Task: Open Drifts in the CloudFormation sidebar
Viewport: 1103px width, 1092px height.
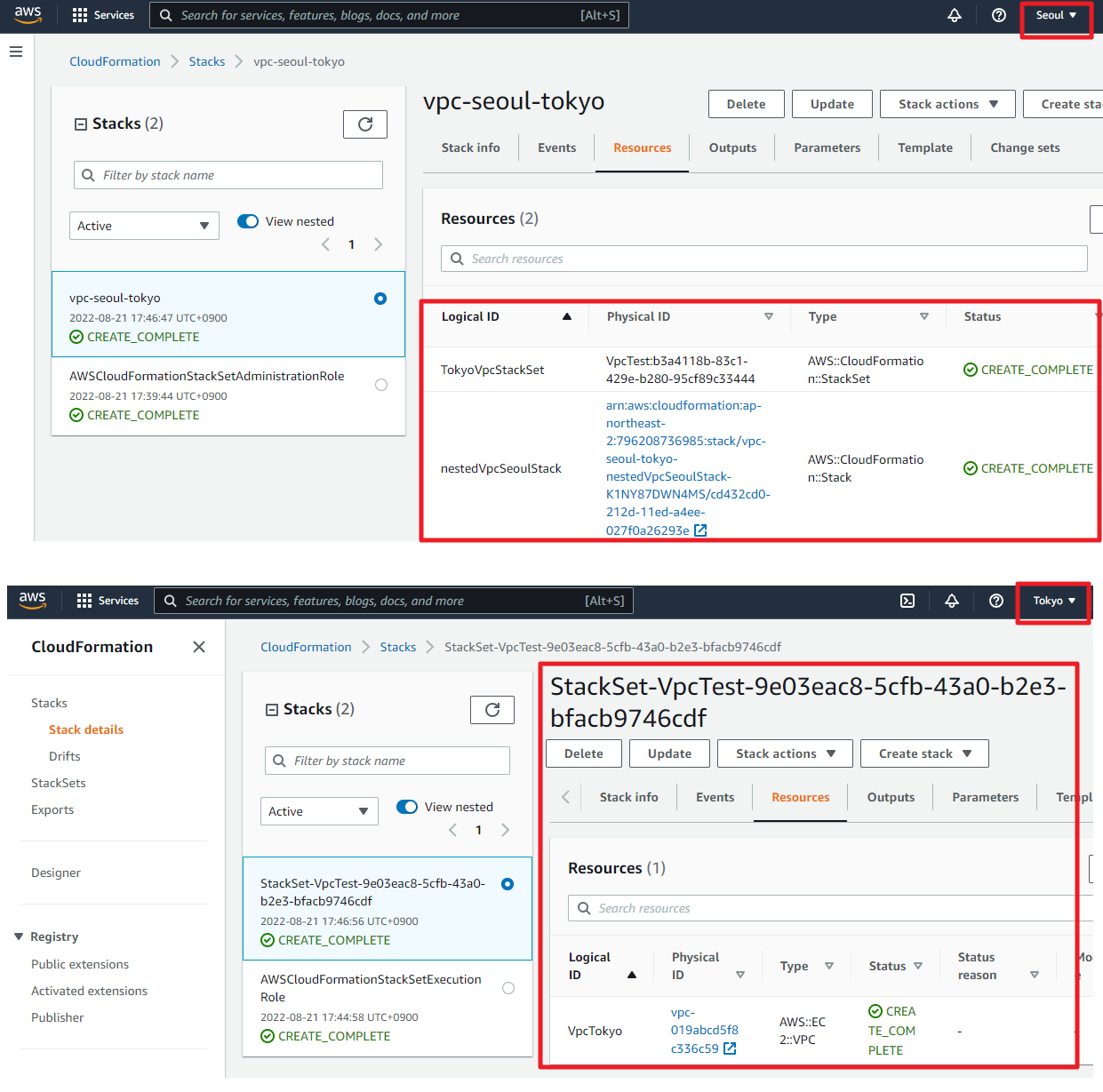Action: point(65,756)
